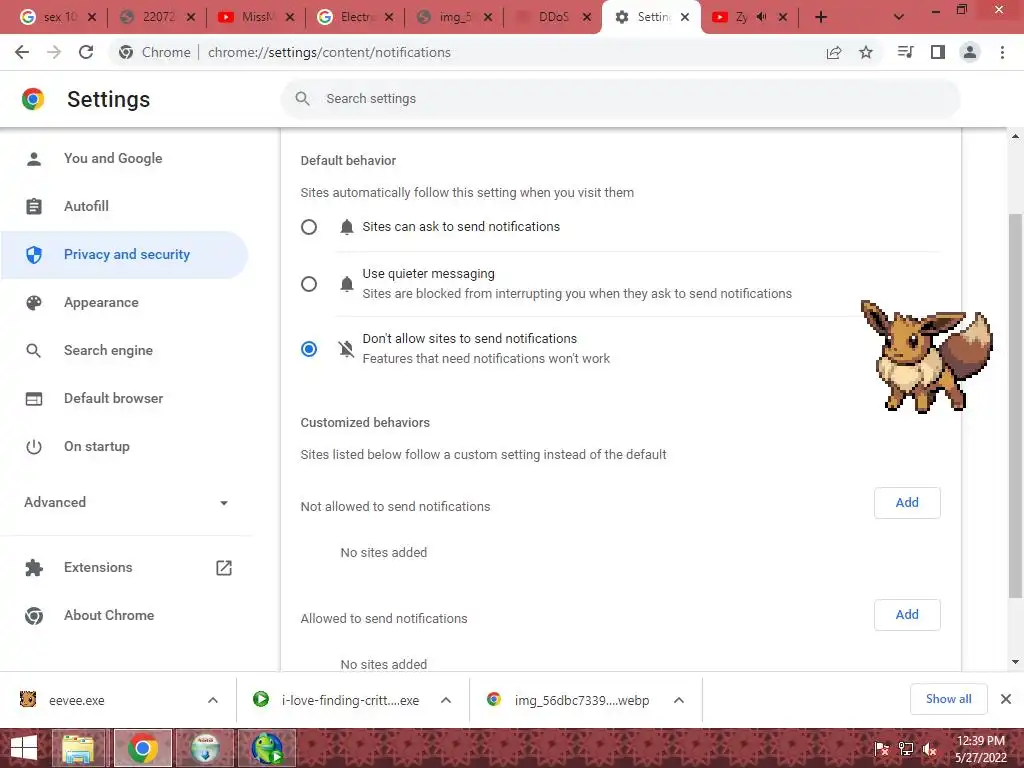Open You and Google settings

(x=124, y=158)
